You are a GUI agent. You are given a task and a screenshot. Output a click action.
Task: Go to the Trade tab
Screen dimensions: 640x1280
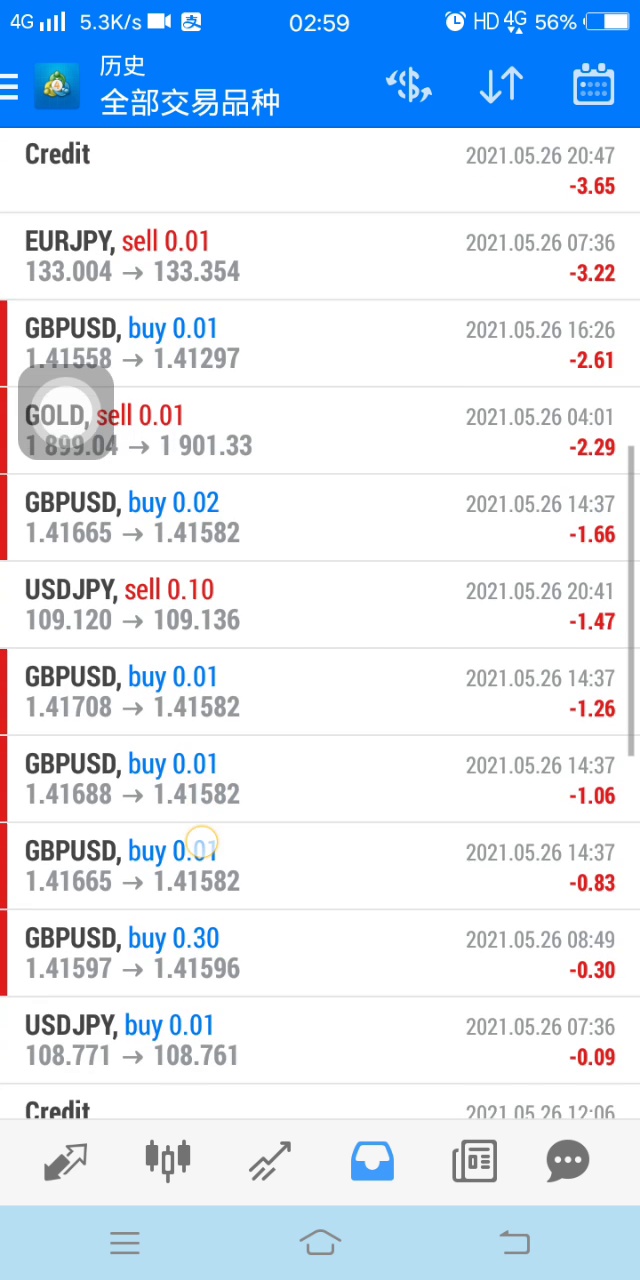[270, 1161]
